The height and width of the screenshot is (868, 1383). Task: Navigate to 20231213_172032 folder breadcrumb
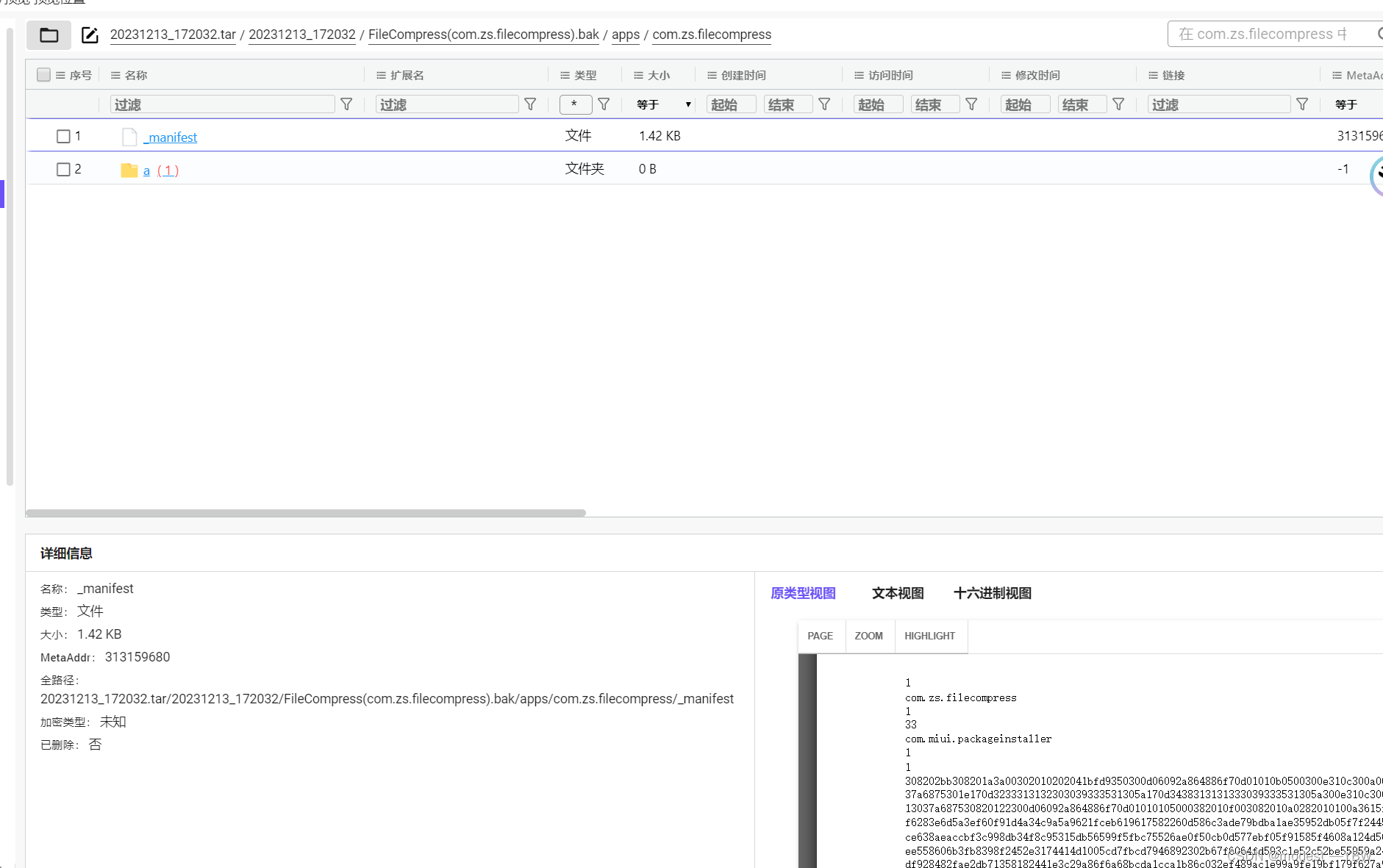(302, 35)
